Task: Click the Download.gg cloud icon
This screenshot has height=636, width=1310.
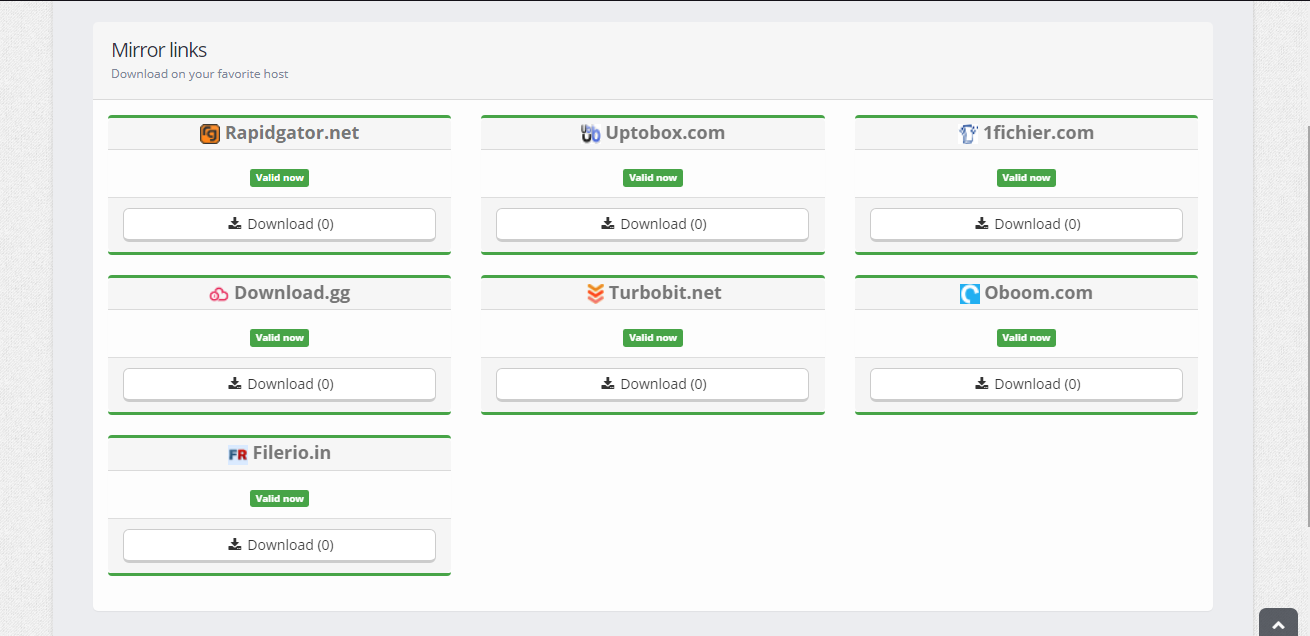Action: [219, 294]
